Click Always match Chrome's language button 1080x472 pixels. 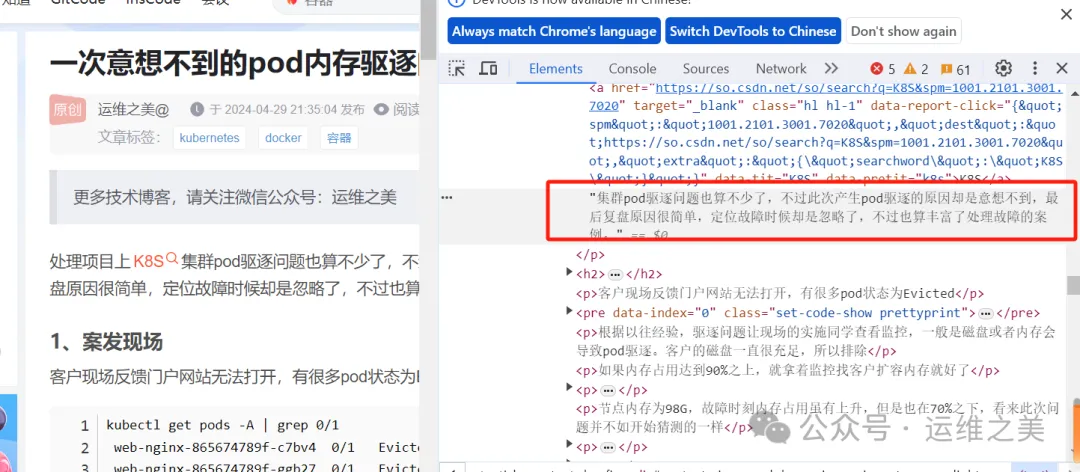coord(554,31)
